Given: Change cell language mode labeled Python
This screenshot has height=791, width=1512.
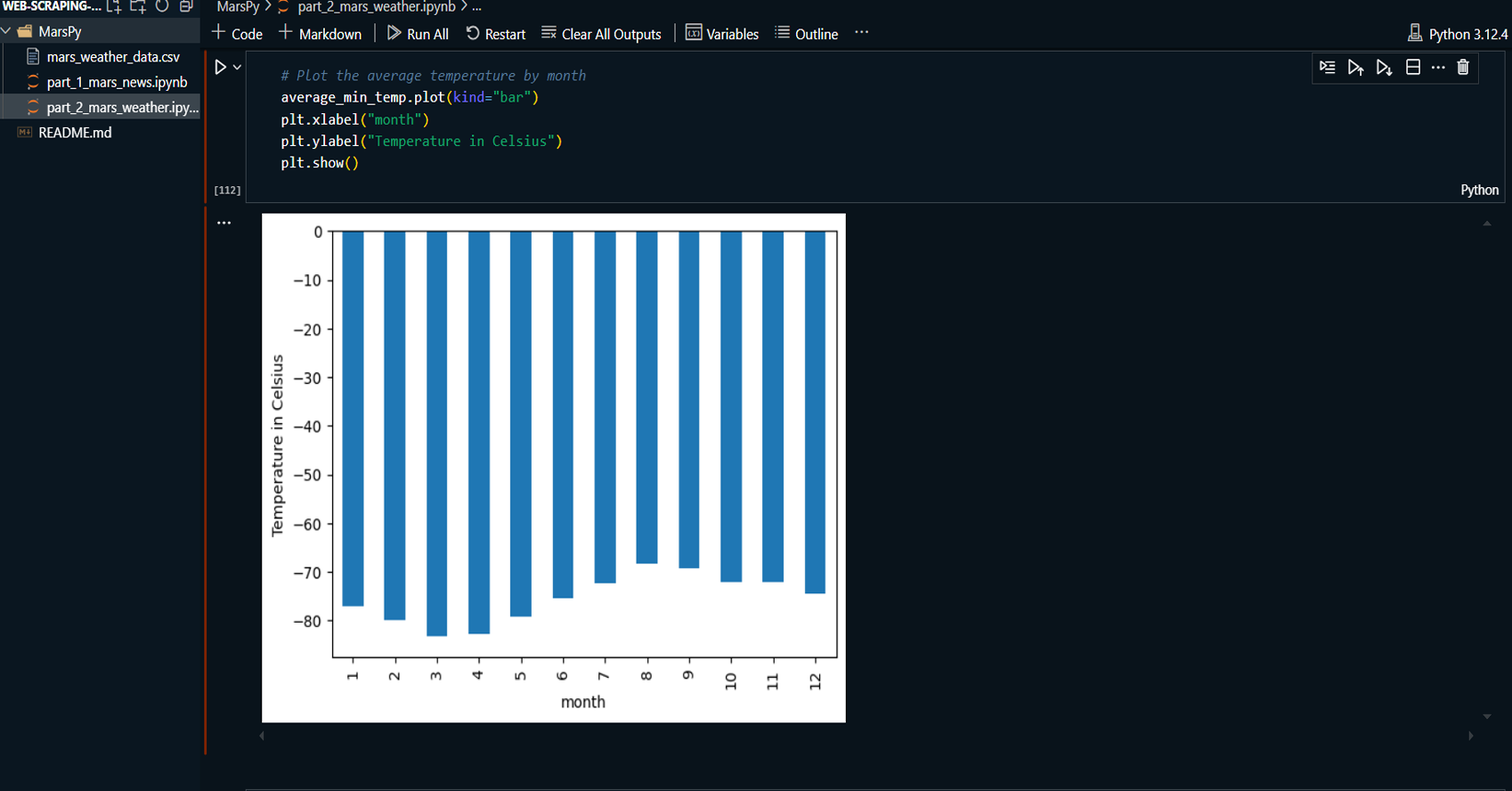Looking at the screenshot, I should point(1479,190).
